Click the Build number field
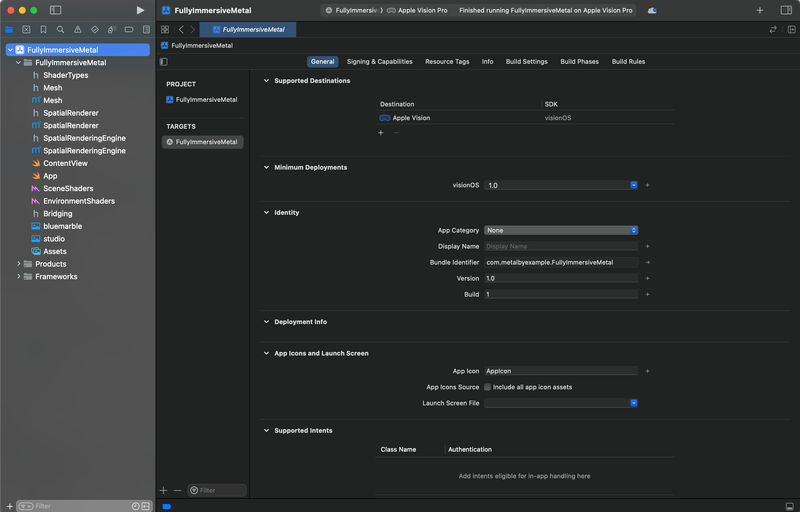This screenshot has width=800, height=512. click(x=561, y=295)
